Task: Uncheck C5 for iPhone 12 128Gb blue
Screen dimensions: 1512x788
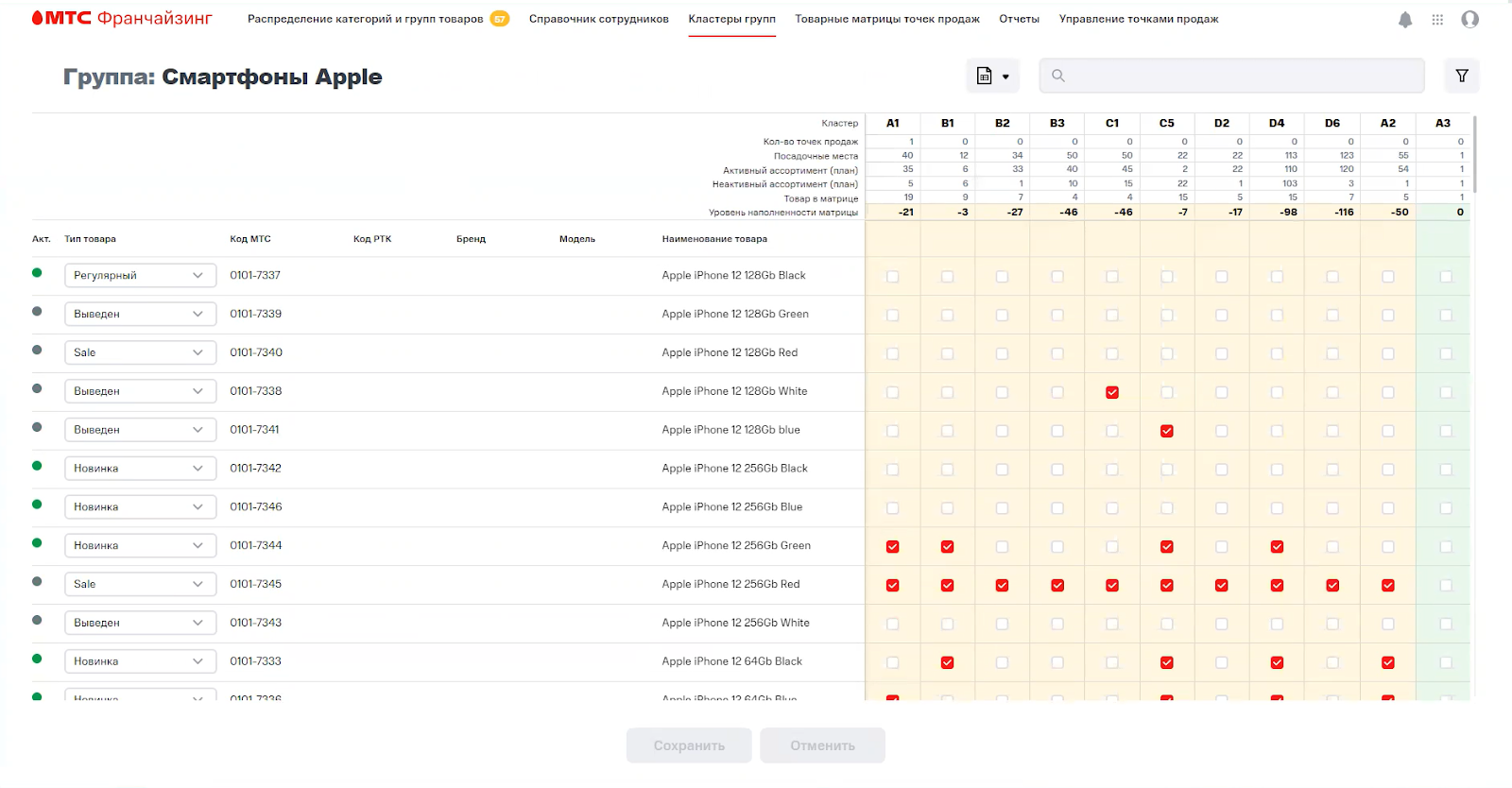Action: 1167,432
